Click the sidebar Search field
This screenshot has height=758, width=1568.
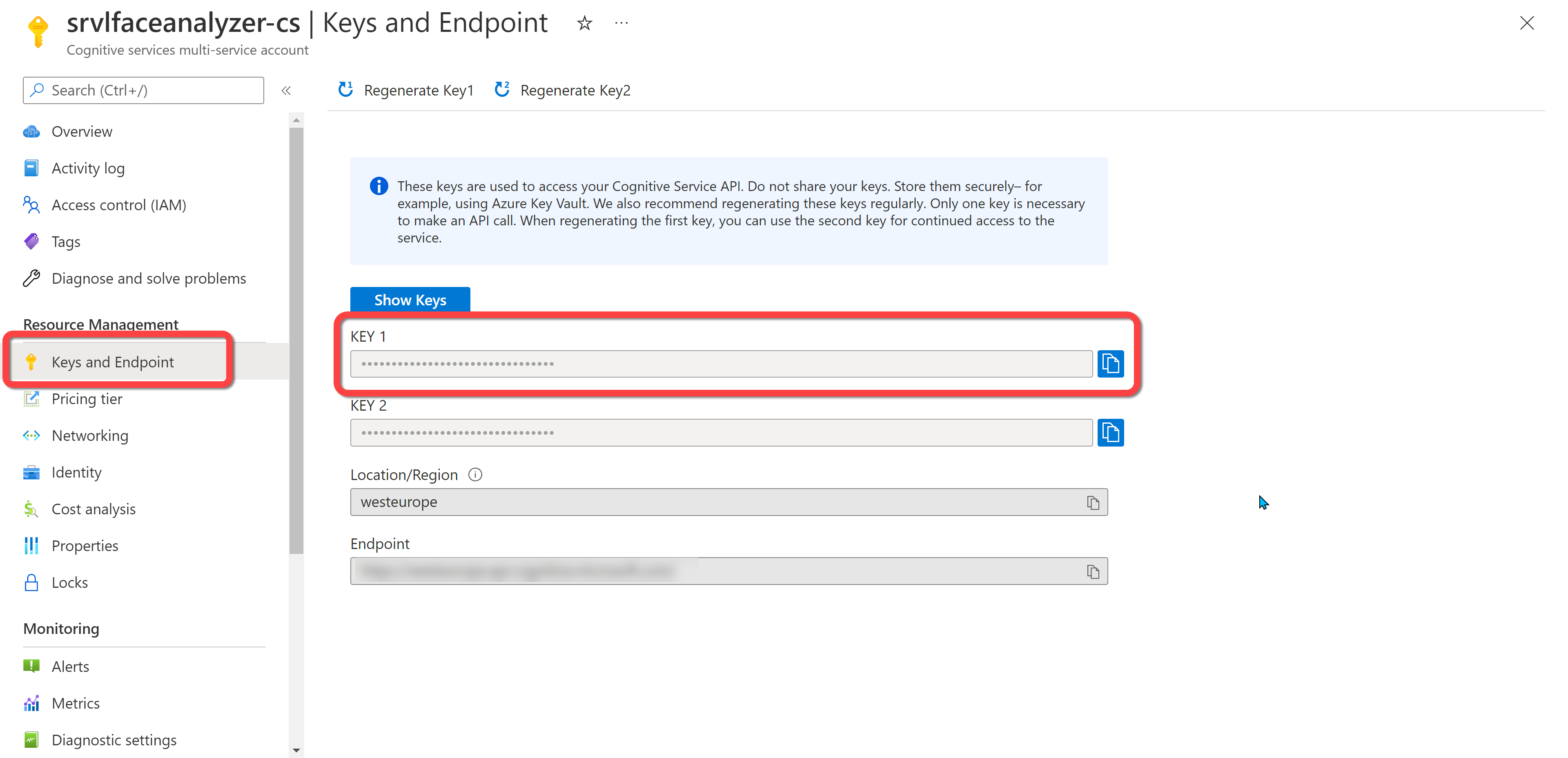pyautogui.click(x=144, y=90)
